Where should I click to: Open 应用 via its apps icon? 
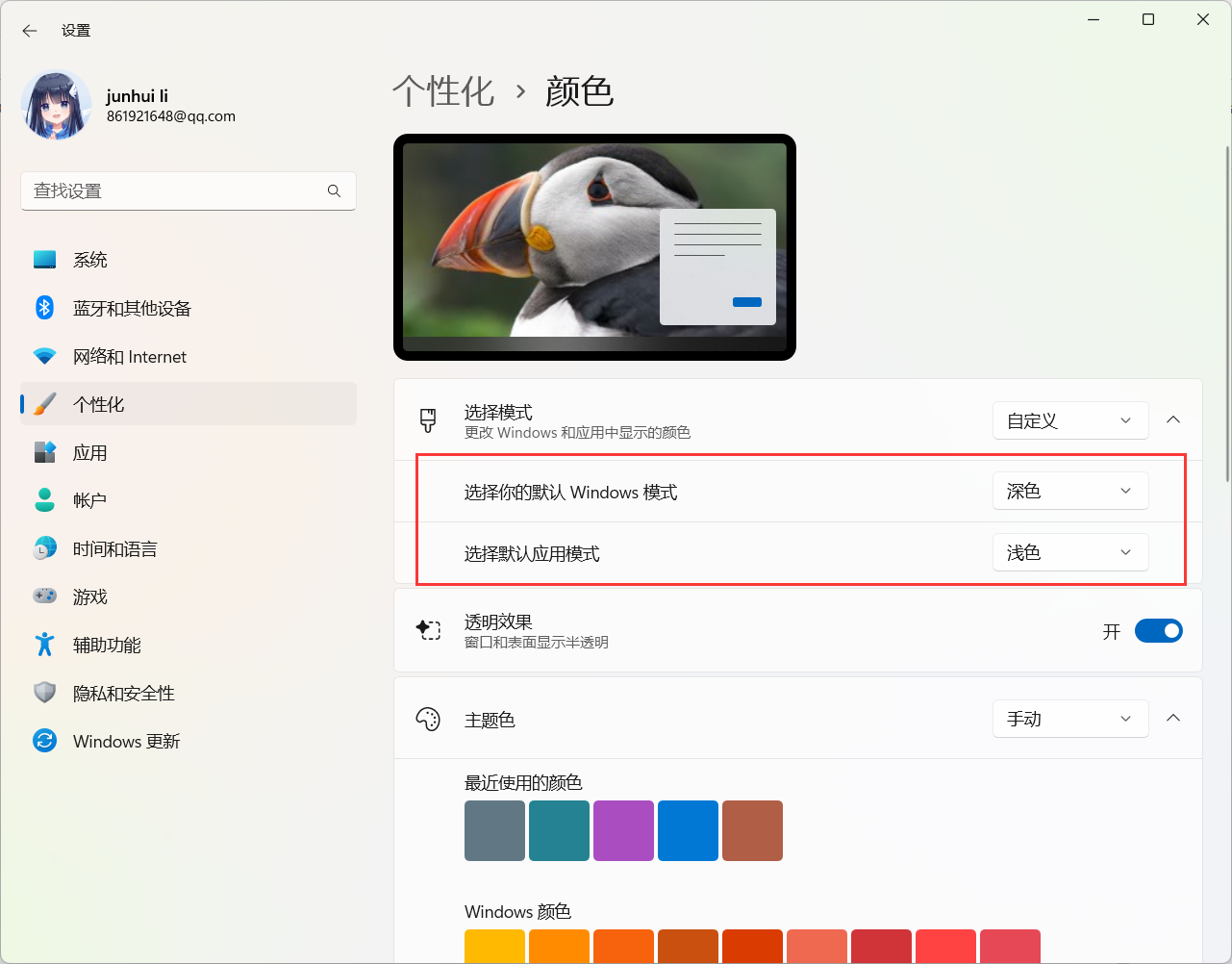point(45,452)
